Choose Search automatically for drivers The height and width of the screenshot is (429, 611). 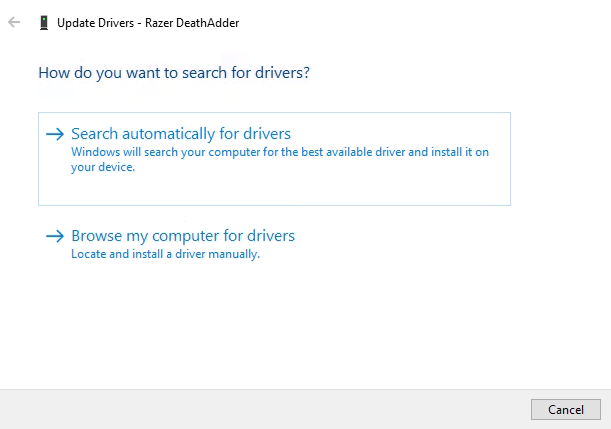pyautogui.click(x=274, y=159)
